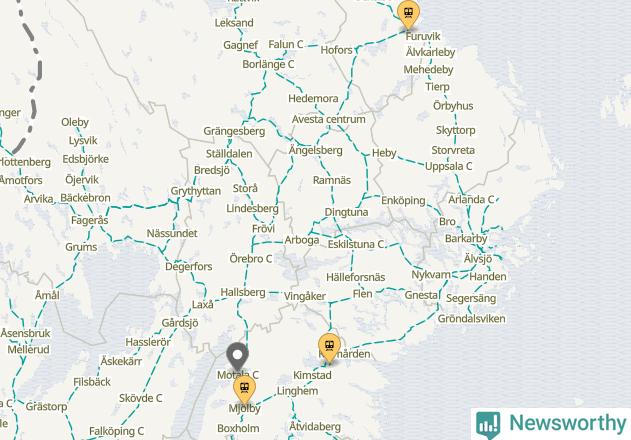Click the Skövde C station label

pos(140,398)
